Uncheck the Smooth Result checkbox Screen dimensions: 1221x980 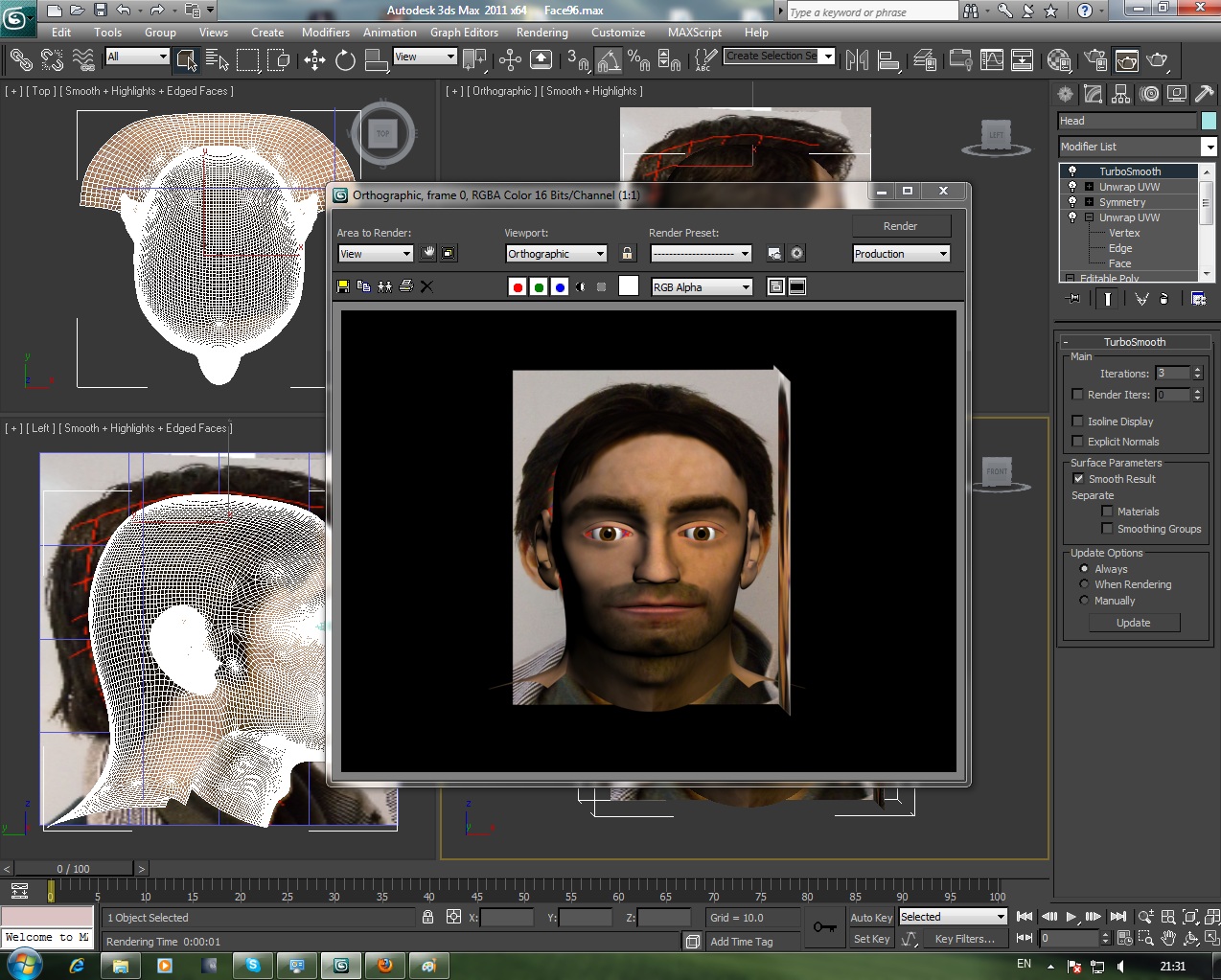[1078, 479]
